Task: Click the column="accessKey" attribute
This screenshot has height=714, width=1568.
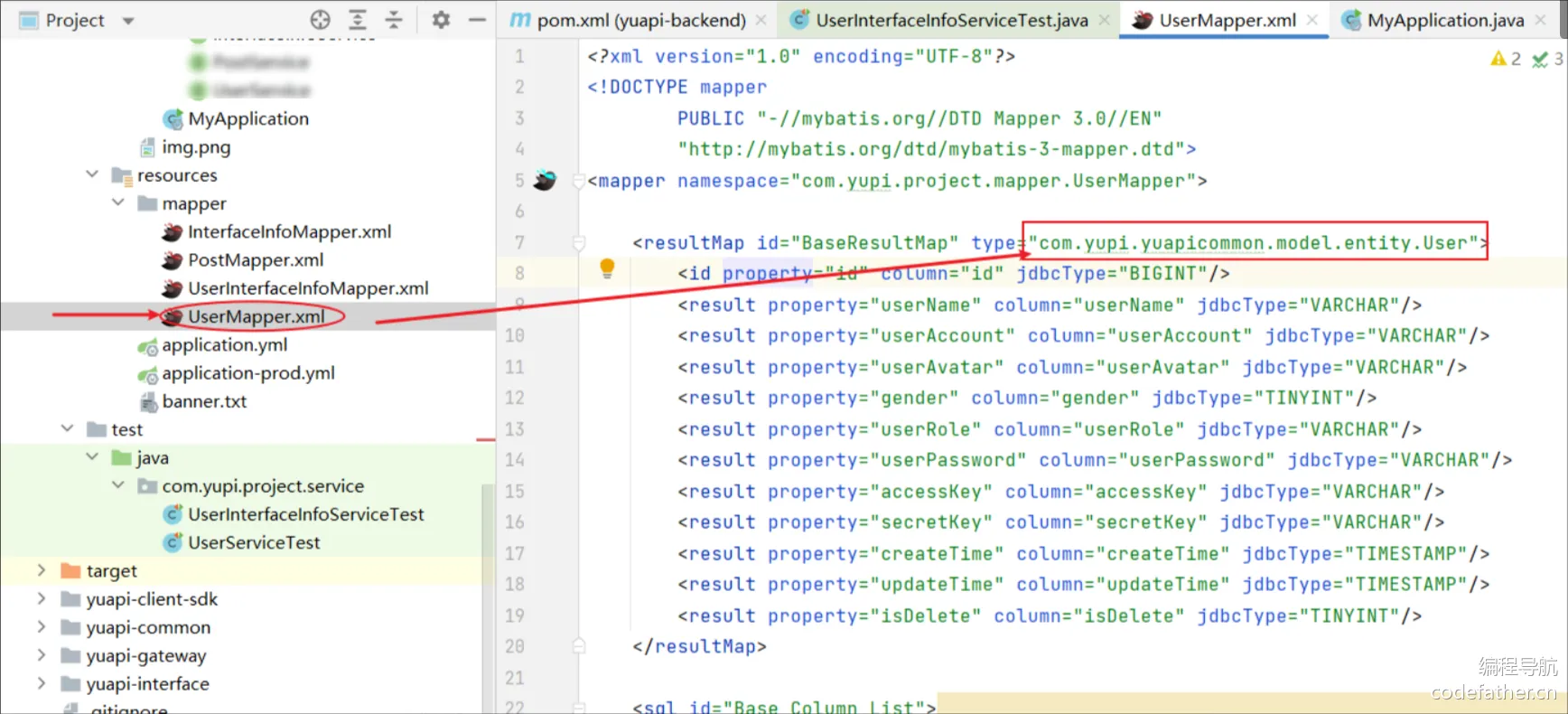Action: click(1106, 492)
